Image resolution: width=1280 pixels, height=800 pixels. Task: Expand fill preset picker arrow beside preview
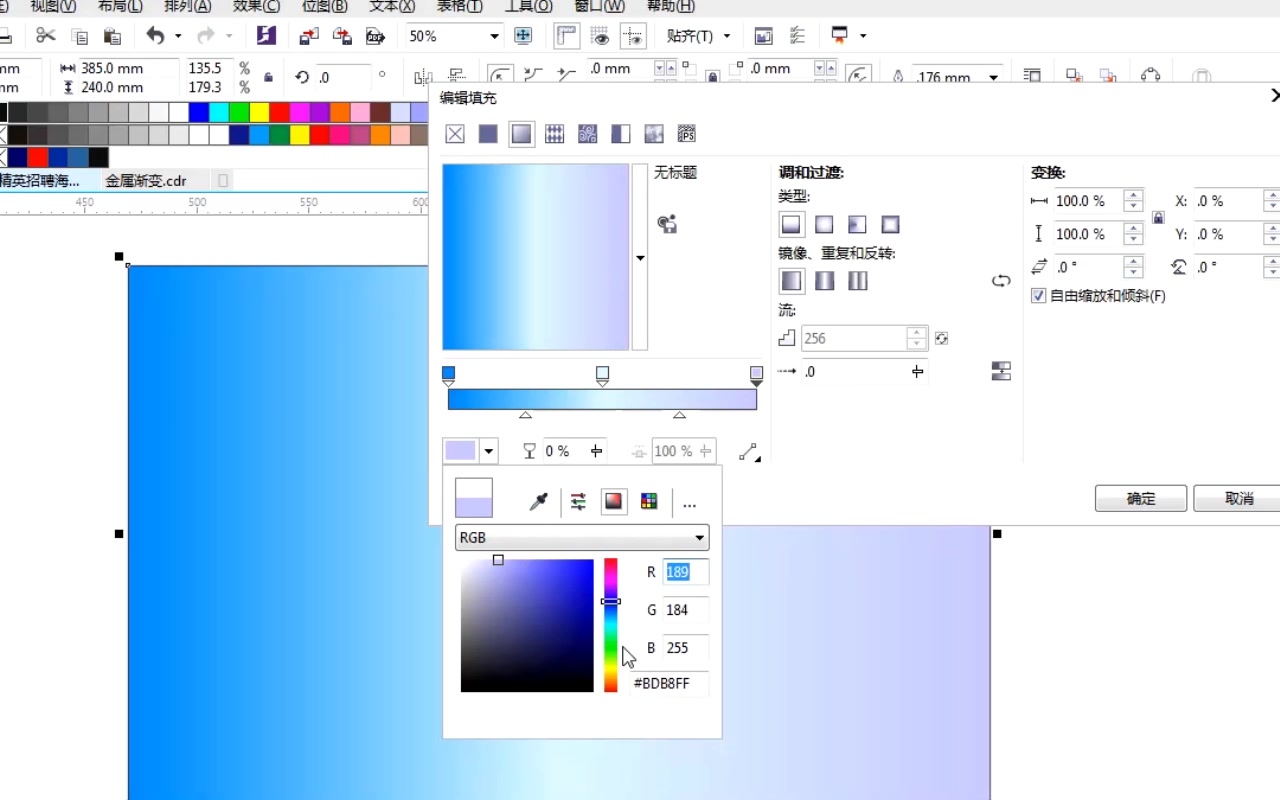[x=640, y=258]
